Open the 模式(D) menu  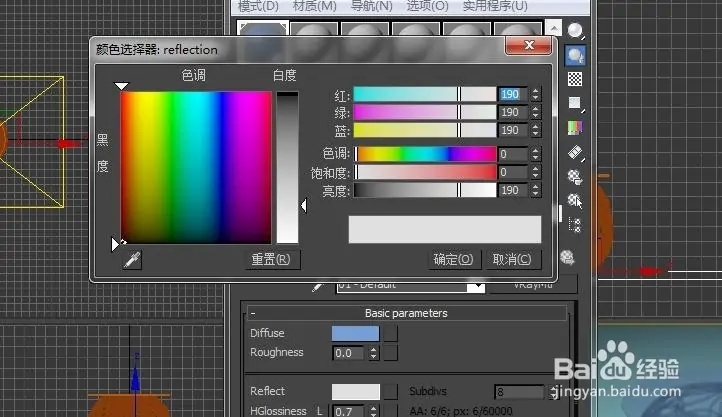pyautogui.click(x=258, y=6)
